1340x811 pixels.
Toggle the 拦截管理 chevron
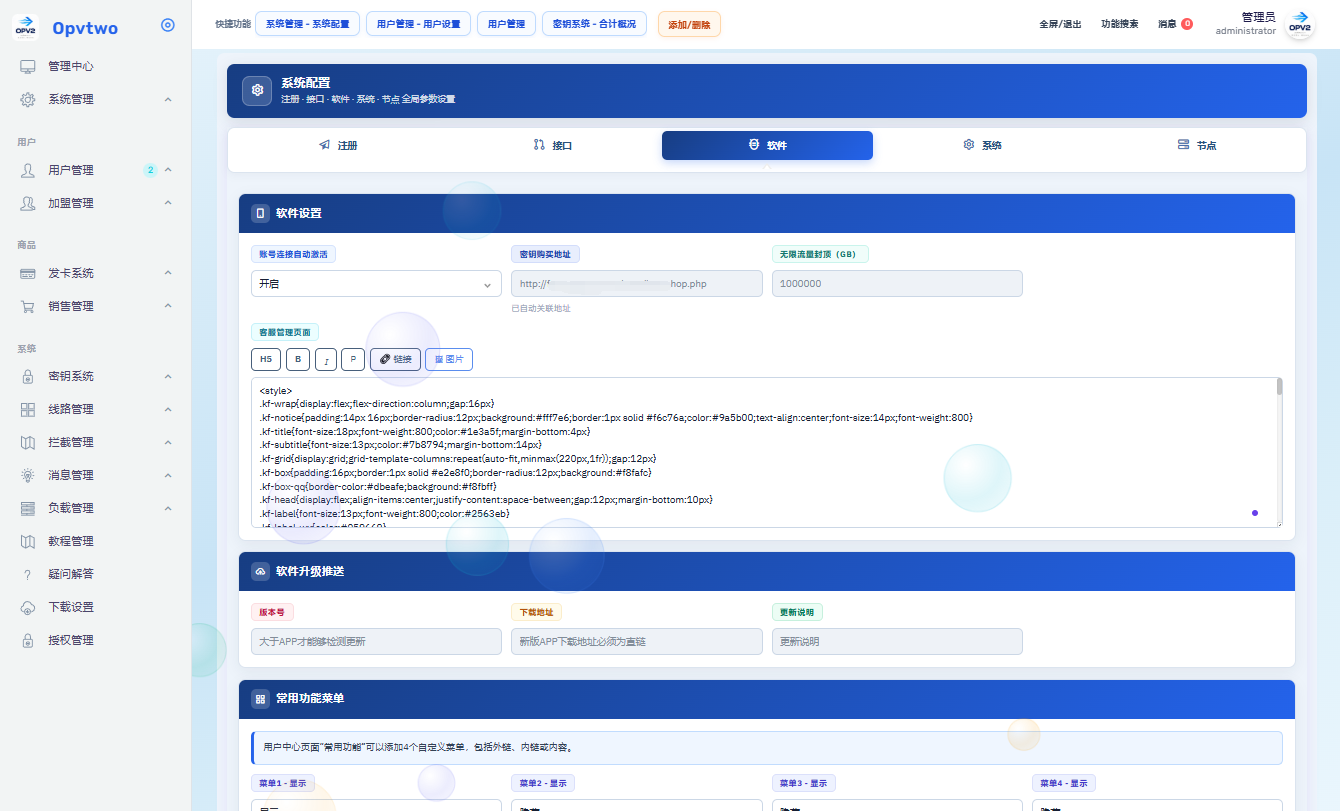click(x=168, y=442)
